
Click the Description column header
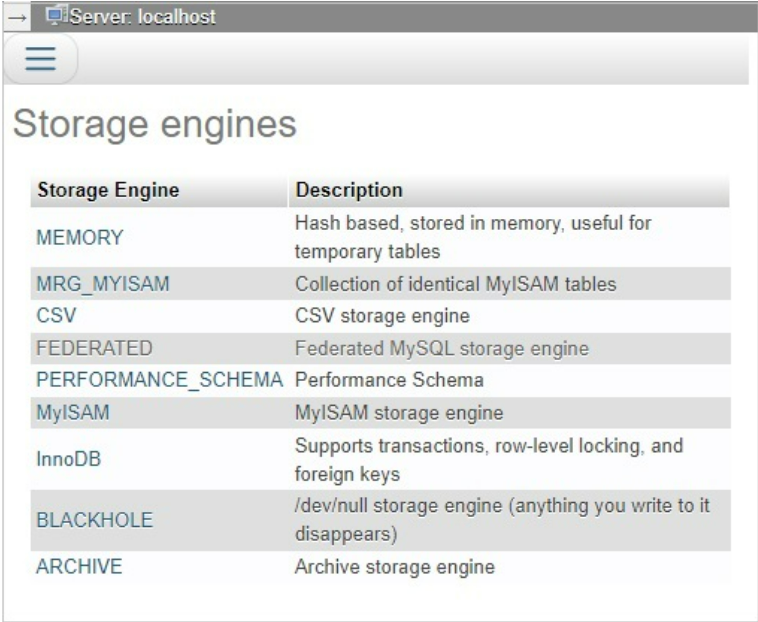tap(349, 191)
